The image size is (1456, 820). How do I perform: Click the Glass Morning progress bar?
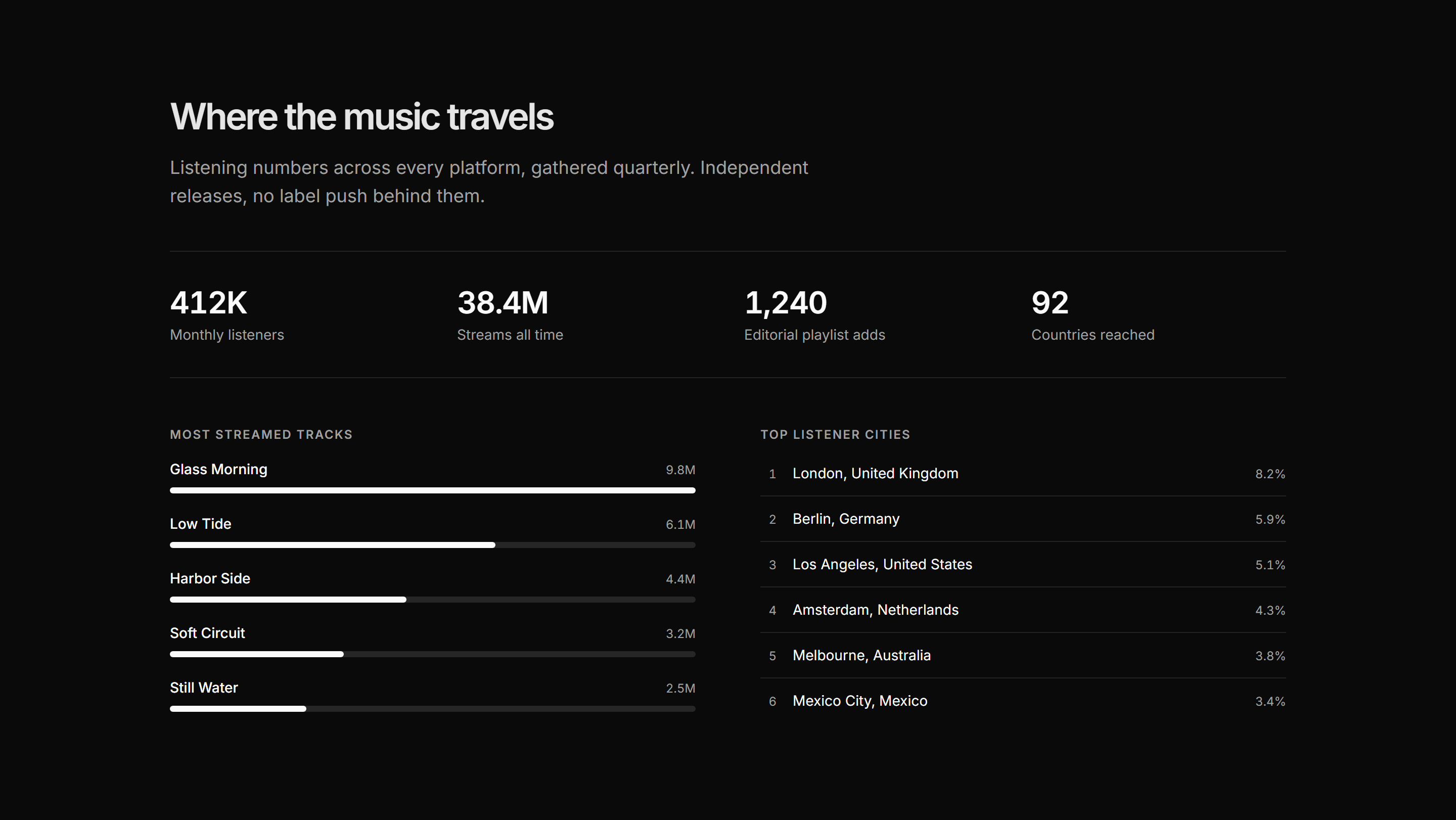coord(432,490)
